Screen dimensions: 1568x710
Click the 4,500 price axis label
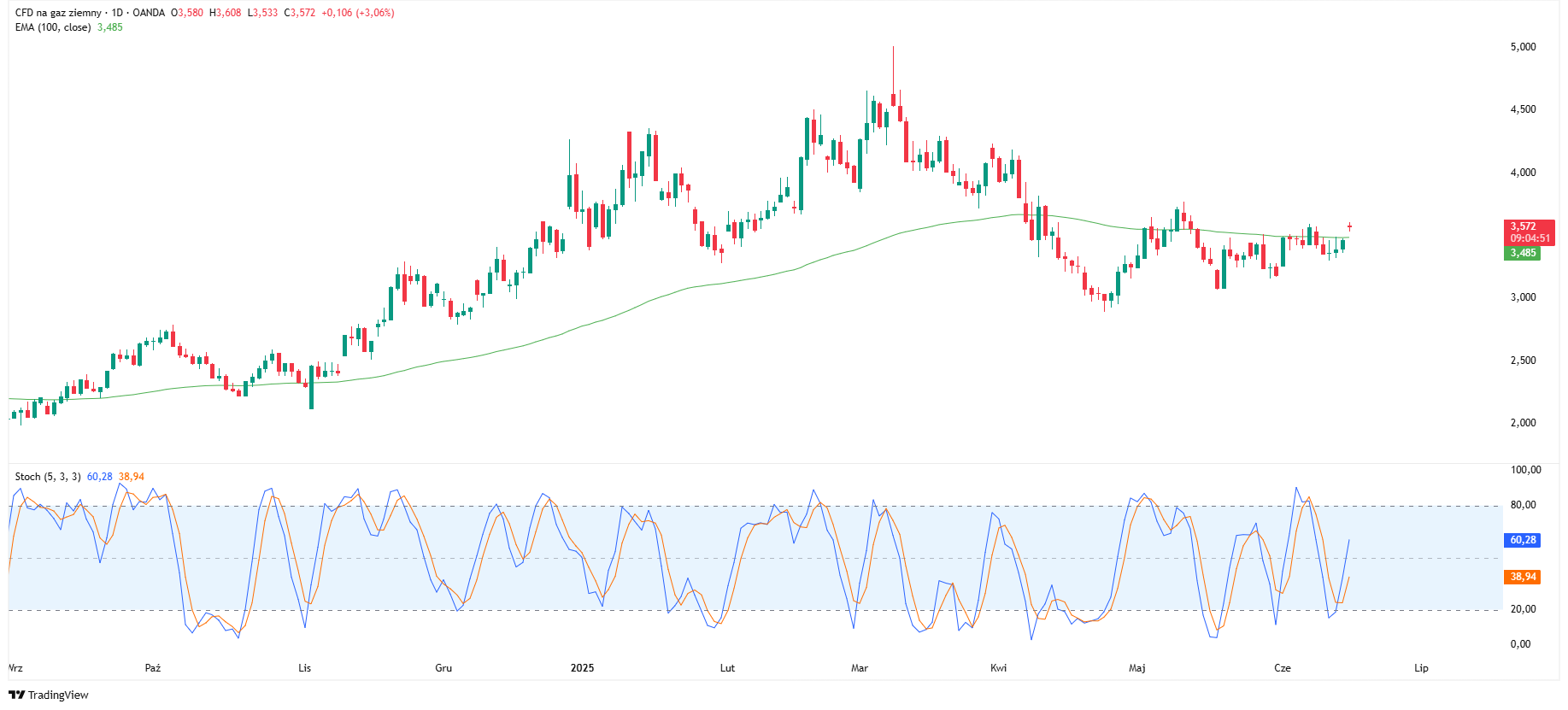click(x=1524, y=109)
